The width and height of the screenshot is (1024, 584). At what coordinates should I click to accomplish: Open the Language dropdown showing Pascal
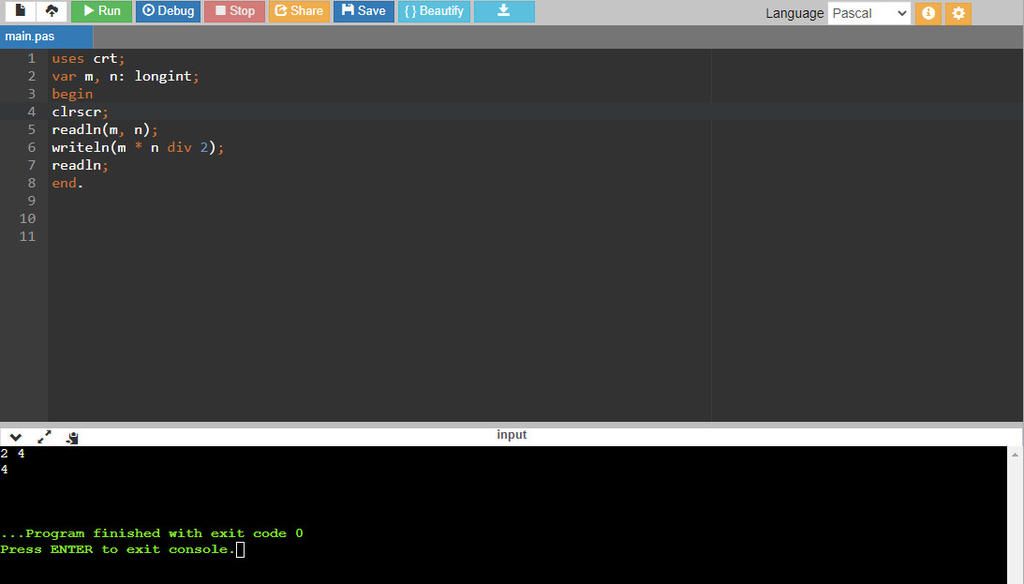[x=869, y=13]
